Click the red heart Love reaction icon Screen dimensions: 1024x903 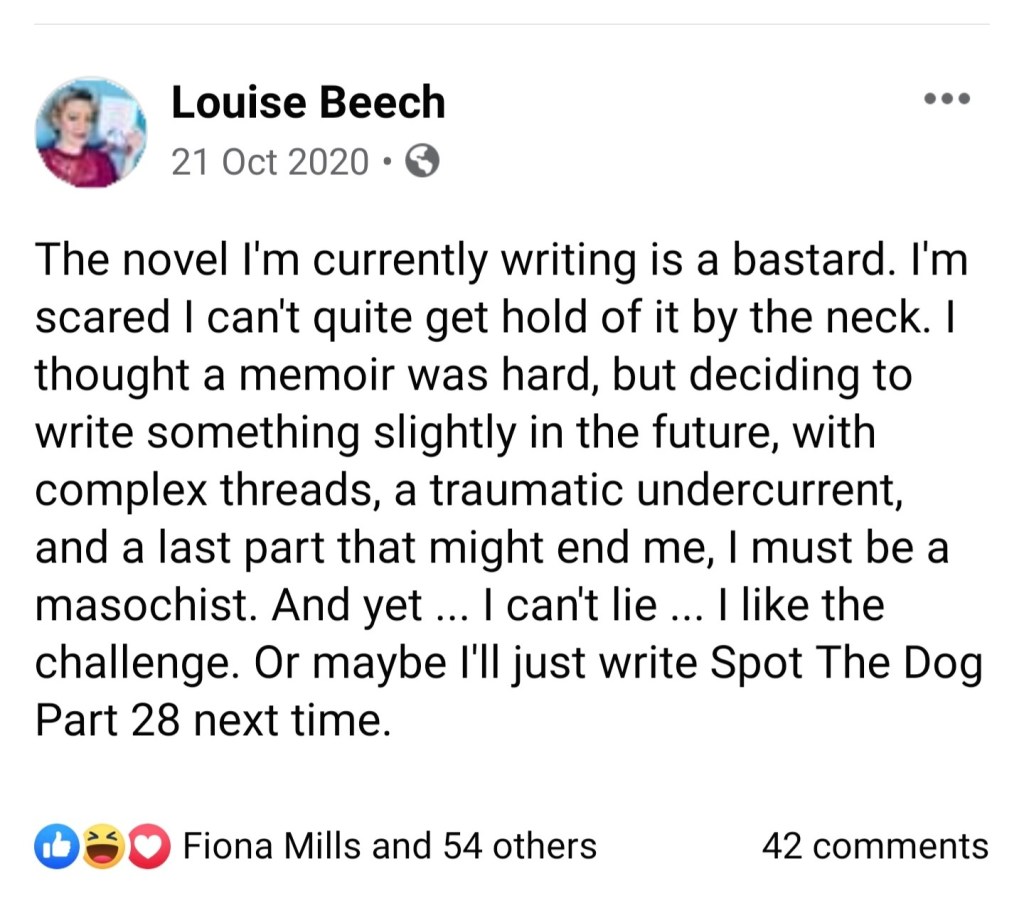click(x=148, y=847)
